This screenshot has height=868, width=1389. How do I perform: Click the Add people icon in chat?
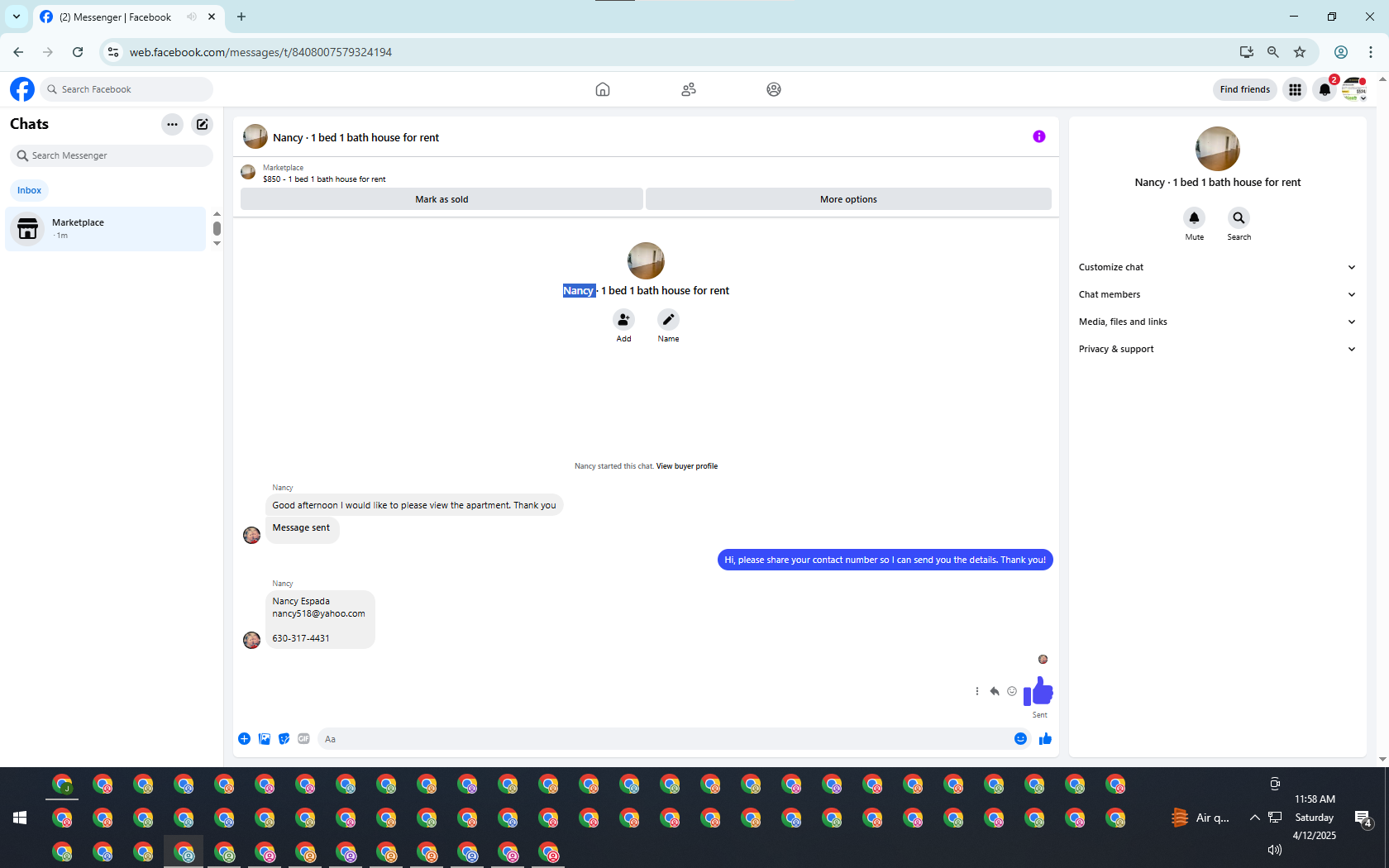tap(624, 319)
